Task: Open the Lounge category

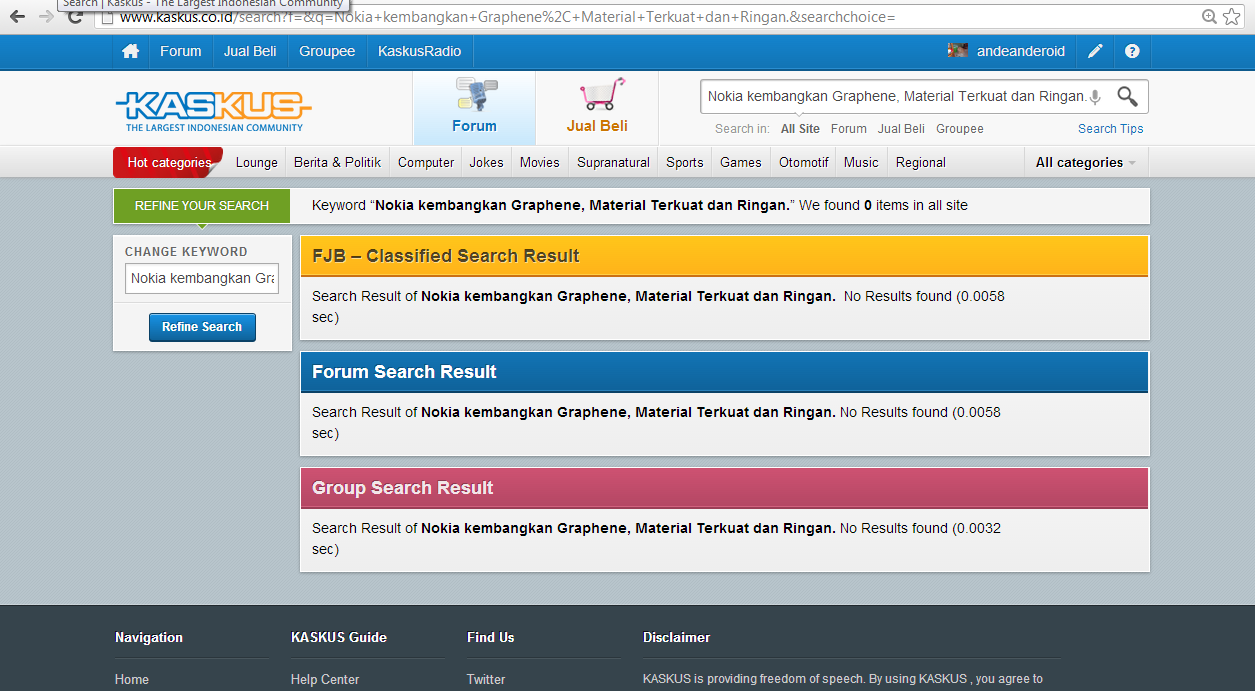Action: point(257,162)
